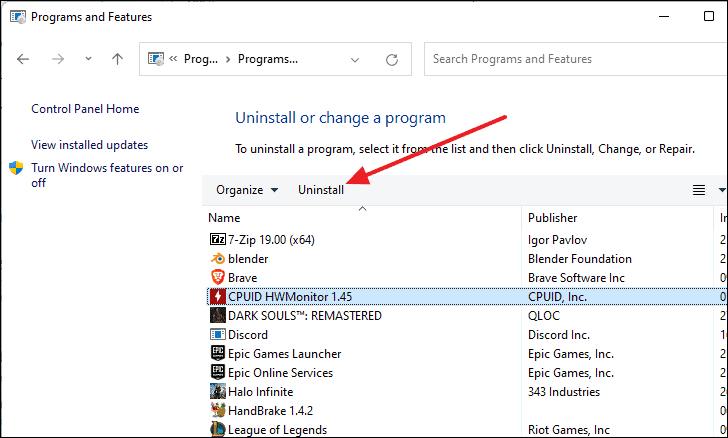This screenshot has width=728, height=438.
Task: Select the League of Legends entry
Action: tap(277, 430)
